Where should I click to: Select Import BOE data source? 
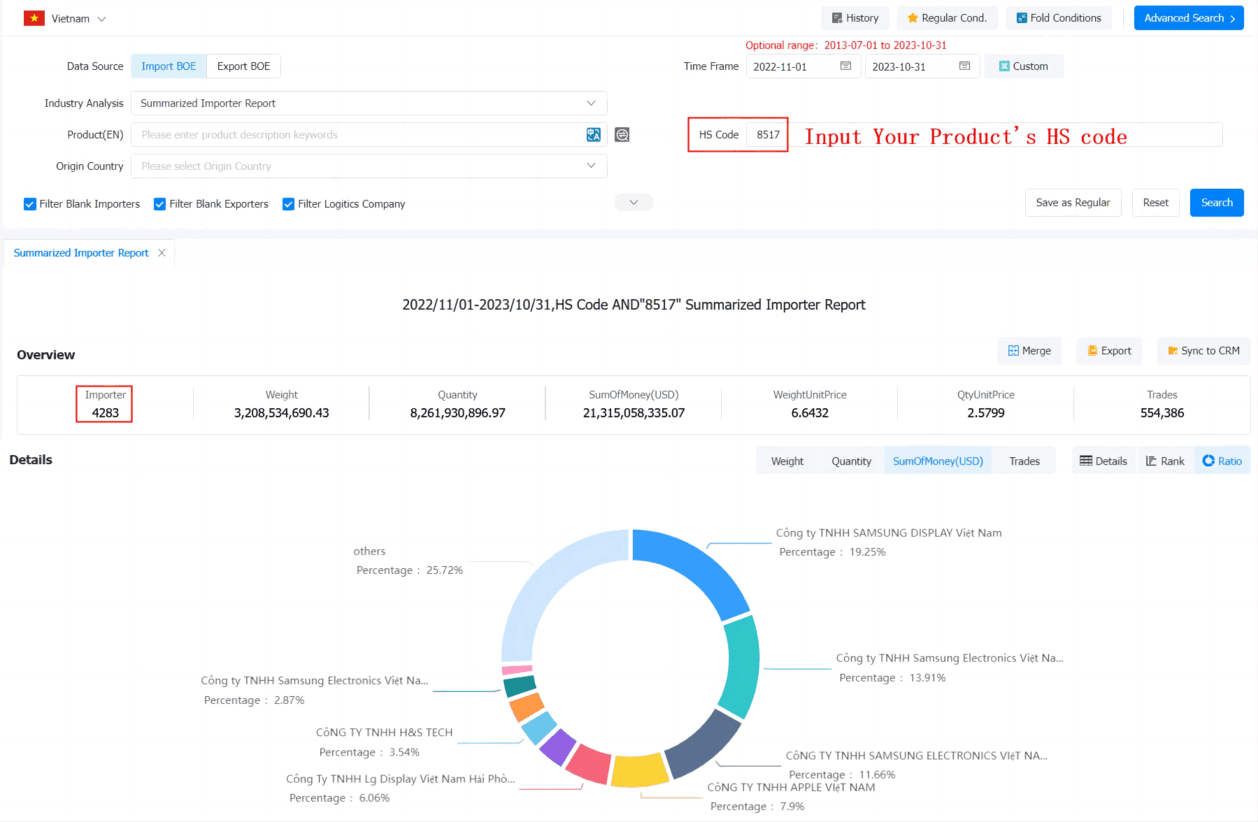point(169,66)
